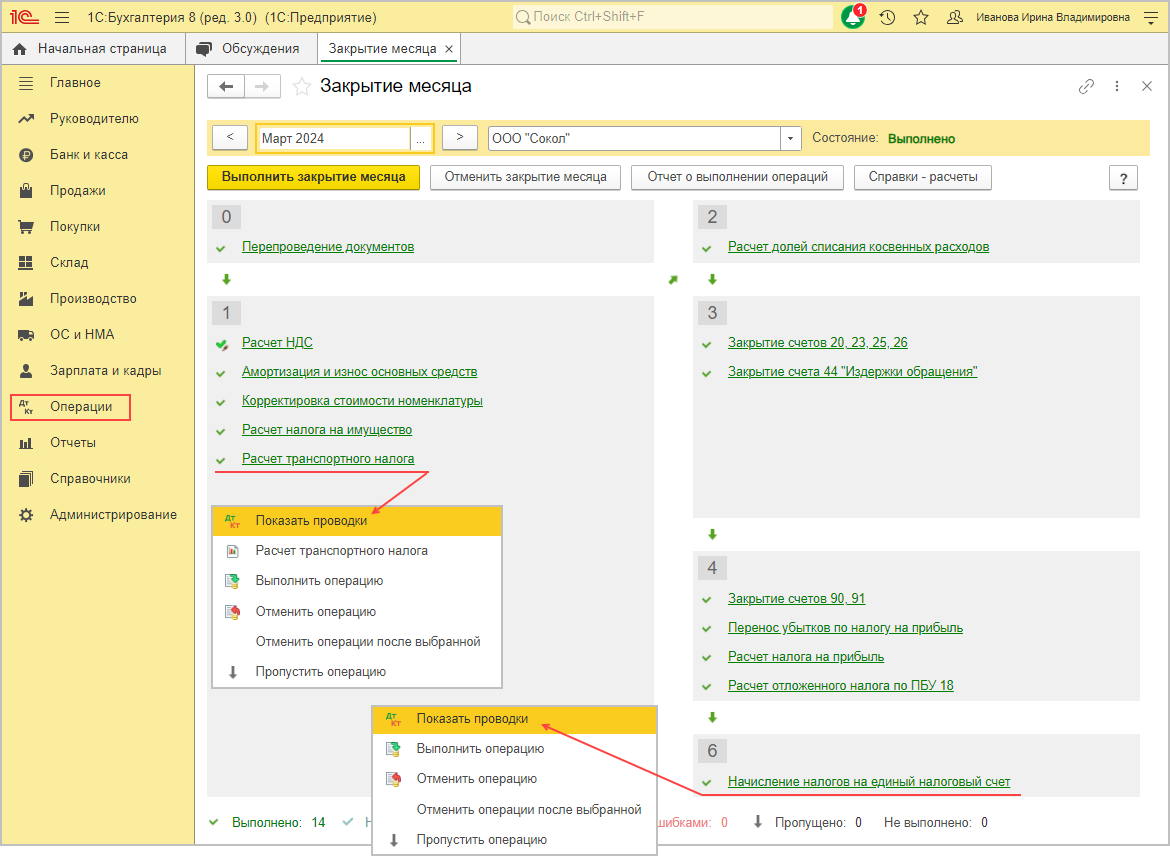Click the back navigation arrow
Screen dimensions: 1170x856
tap(226, 87)
